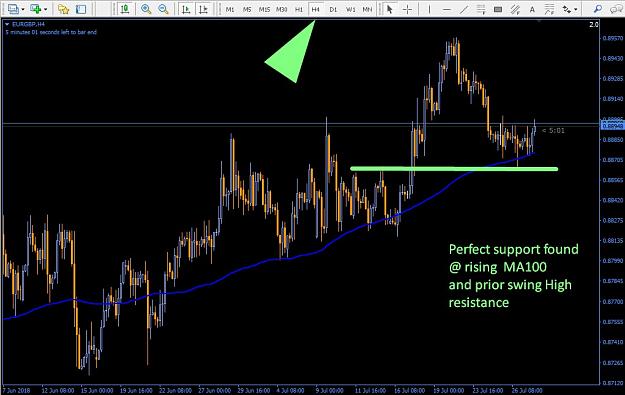The width and height of the screenshot is (625, 395).
Task: Expand the new chart dropdown arrow
Action: [23, 9]
